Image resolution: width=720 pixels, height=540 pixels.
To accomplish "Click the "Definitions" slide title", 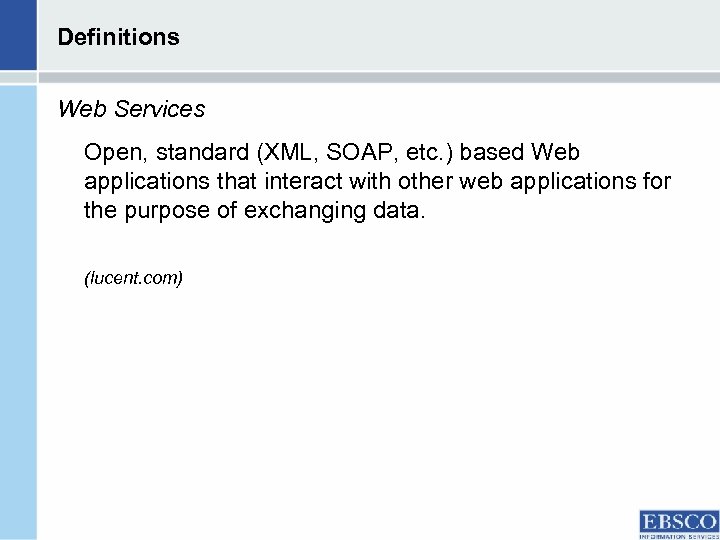I will coord(118,37).
